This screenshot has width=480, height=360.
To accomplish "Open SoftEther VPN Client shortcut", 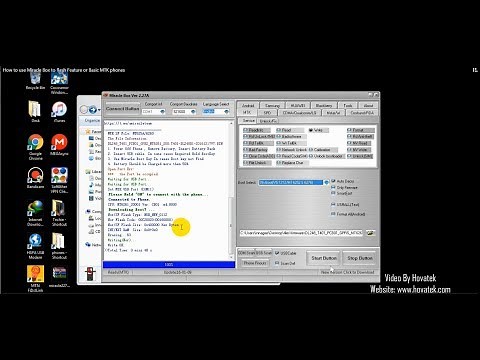I will tap(59, 180).
